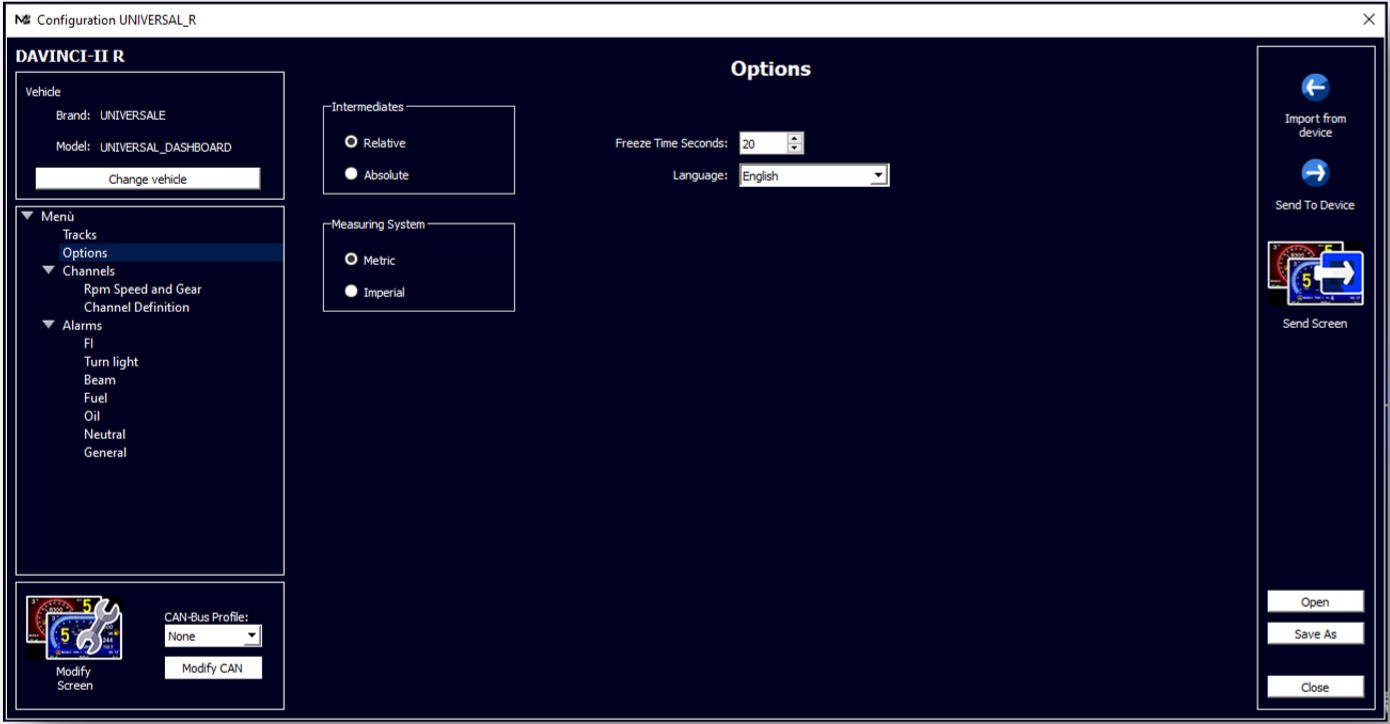Click the Import from device arrow icon
The width and height of the screenshot is (1390, 724).
pyautogui.click(x=1315, y=88)
